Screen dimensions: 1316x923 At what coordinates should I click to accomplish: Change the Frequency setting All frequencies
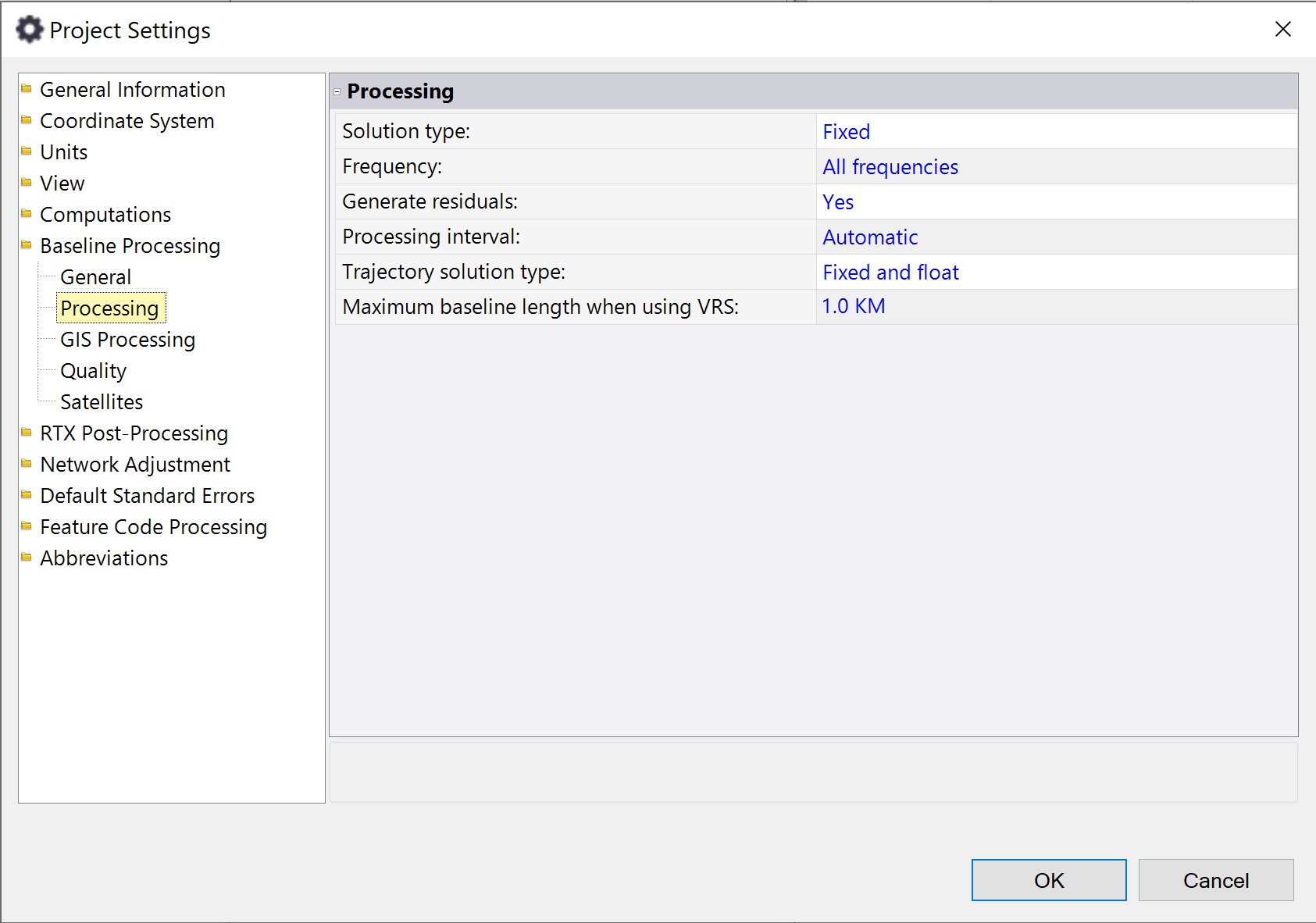890,167
